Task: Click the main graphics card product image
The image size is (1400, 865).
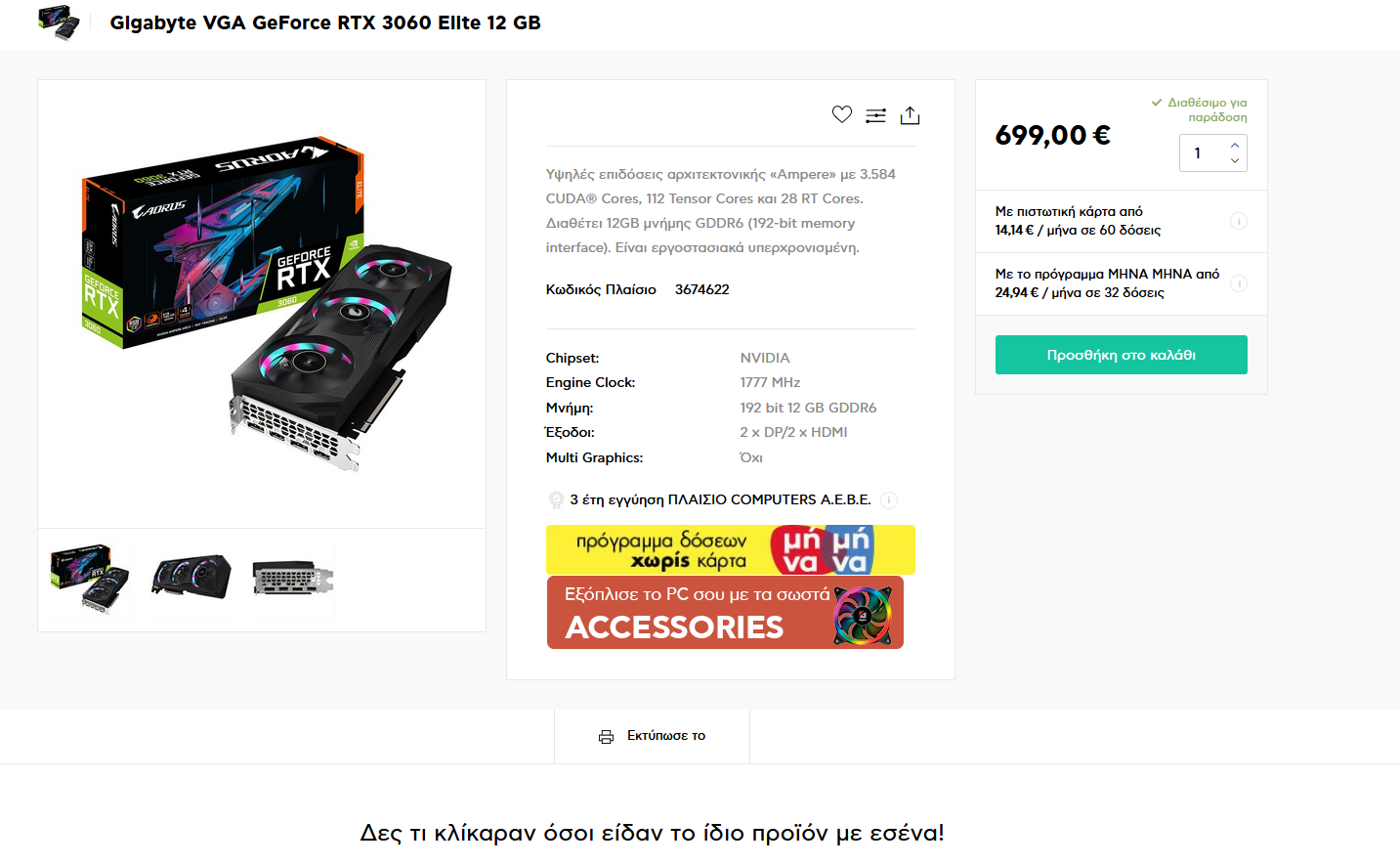Action: click(262, 304)
